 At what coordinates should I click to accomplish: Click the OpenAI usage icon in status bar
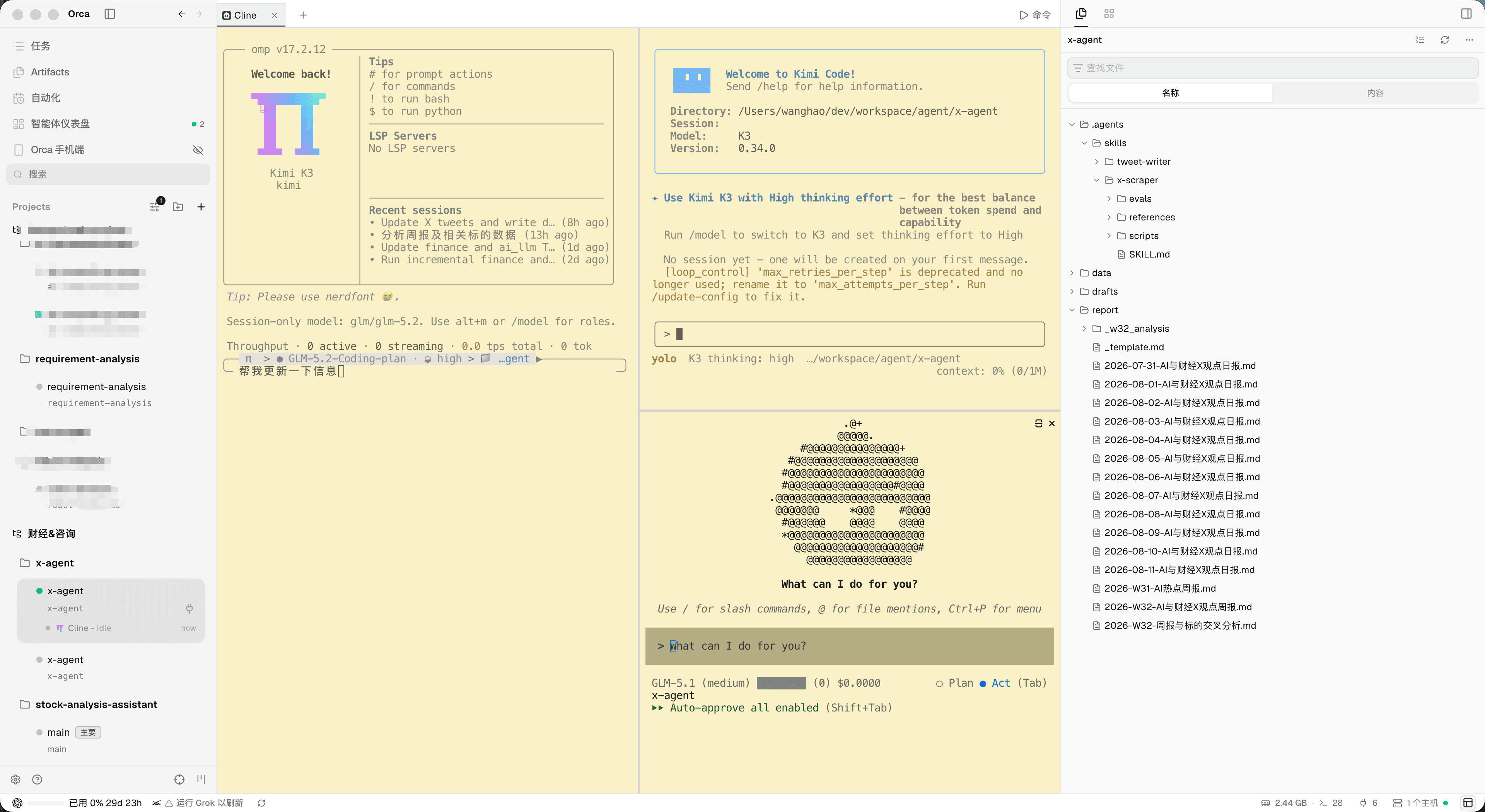(x=17, y=803)
